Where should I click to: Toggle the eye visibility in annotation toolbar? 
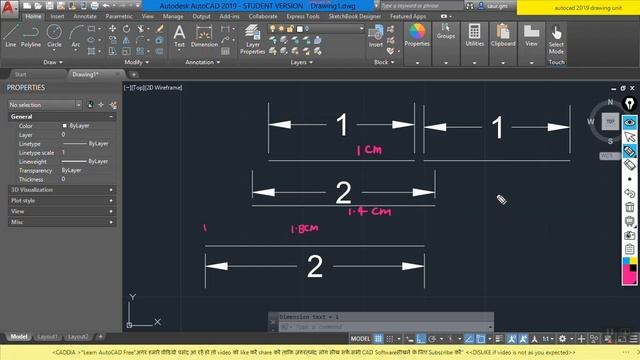pyautogui.click(x=630, y=122)
